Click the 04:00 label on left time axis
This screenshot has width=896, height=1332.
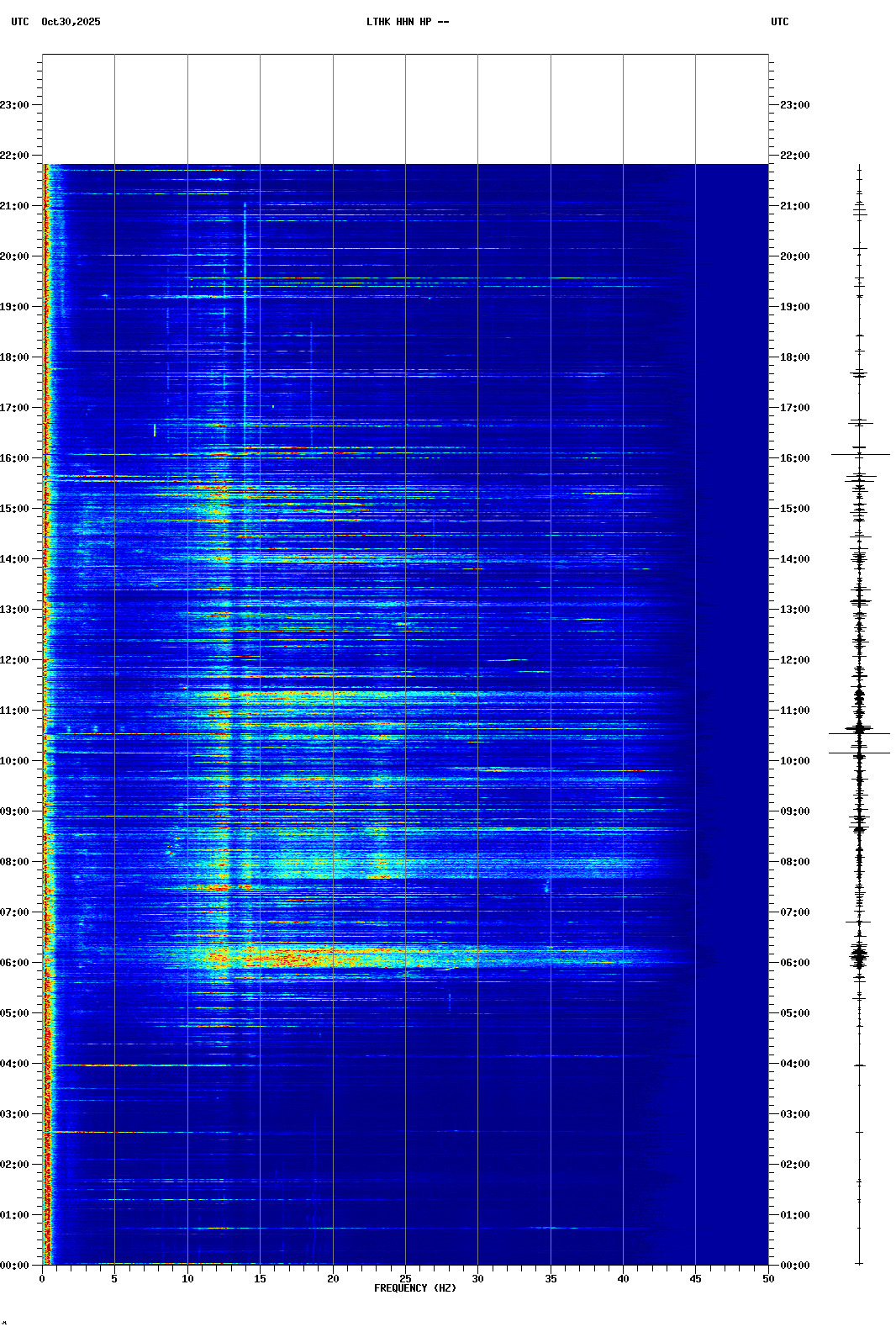tap(15, 1064)
